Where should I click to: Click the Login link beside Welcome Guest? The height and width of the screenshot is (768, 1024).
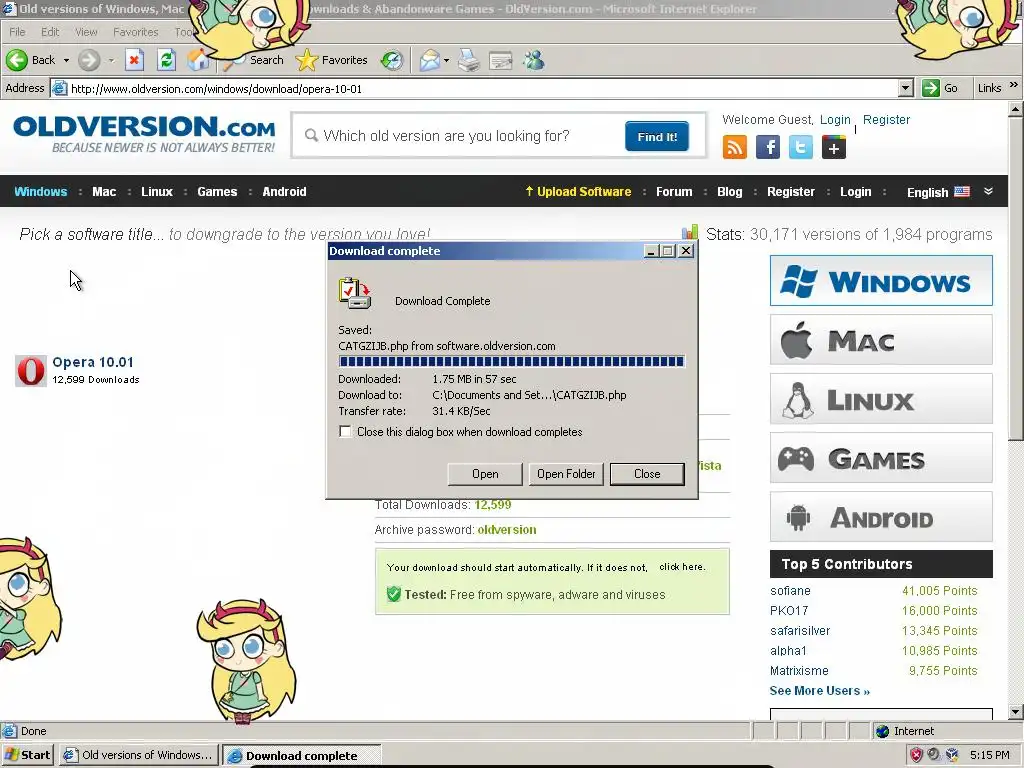(x=835, y=120)
